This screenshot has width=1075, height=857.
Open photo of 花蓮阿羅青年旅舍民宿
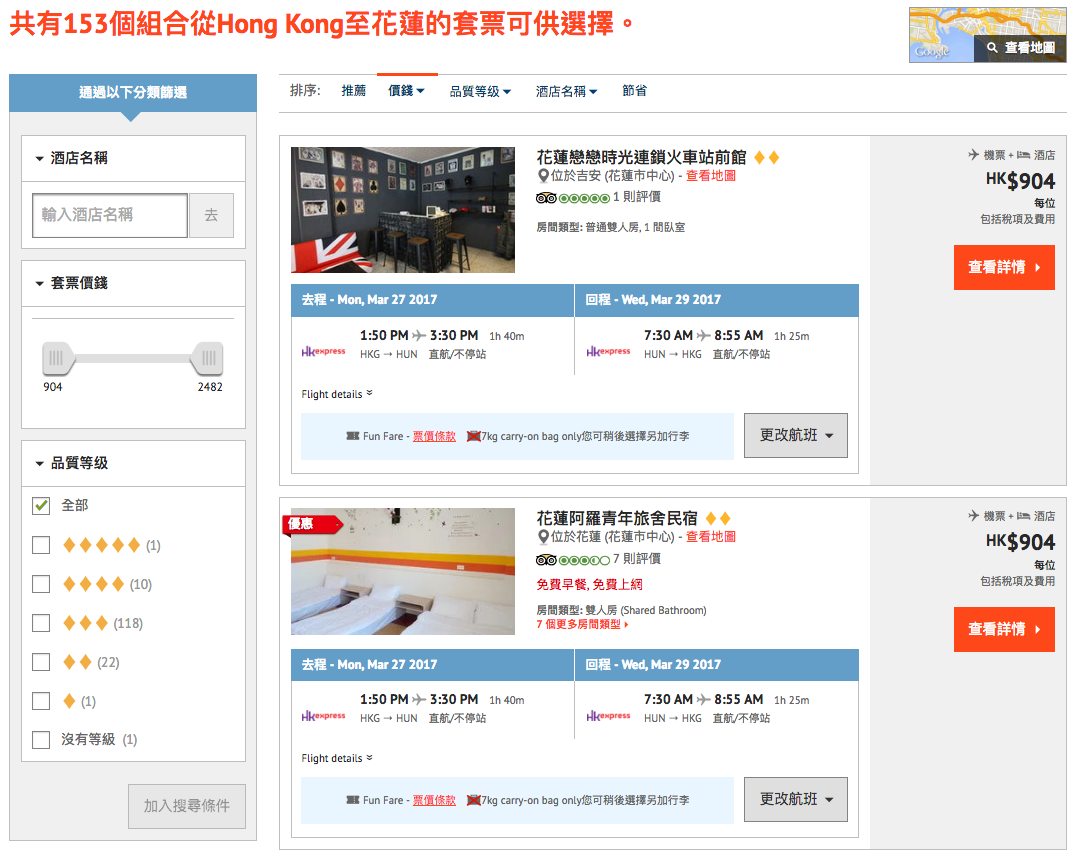point(403,571)
